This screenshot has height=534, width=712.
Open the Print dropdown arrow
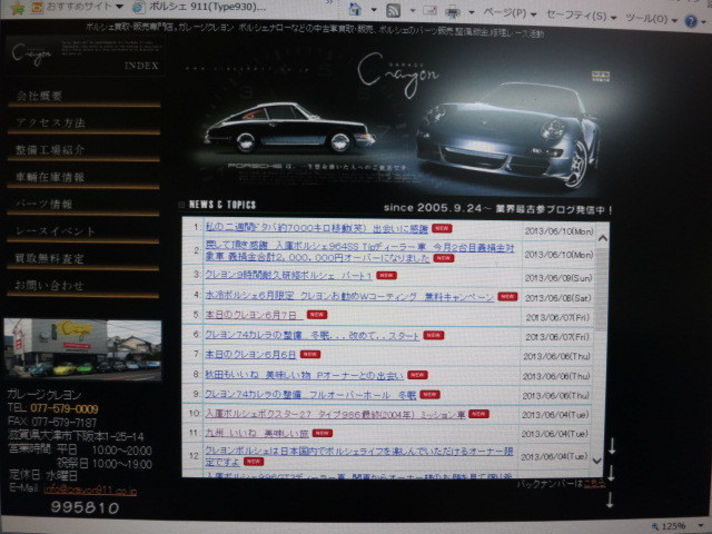tap(471, 12)
